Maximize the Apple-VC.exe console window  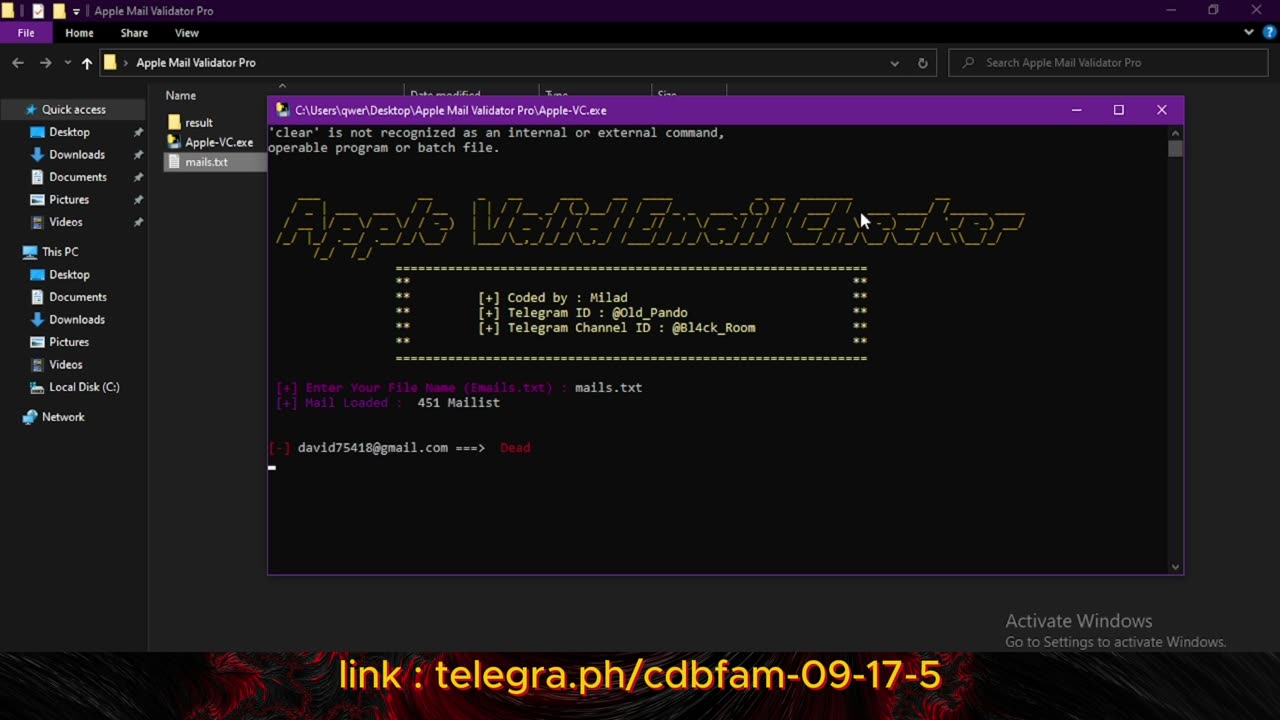tap(1119, 110)
